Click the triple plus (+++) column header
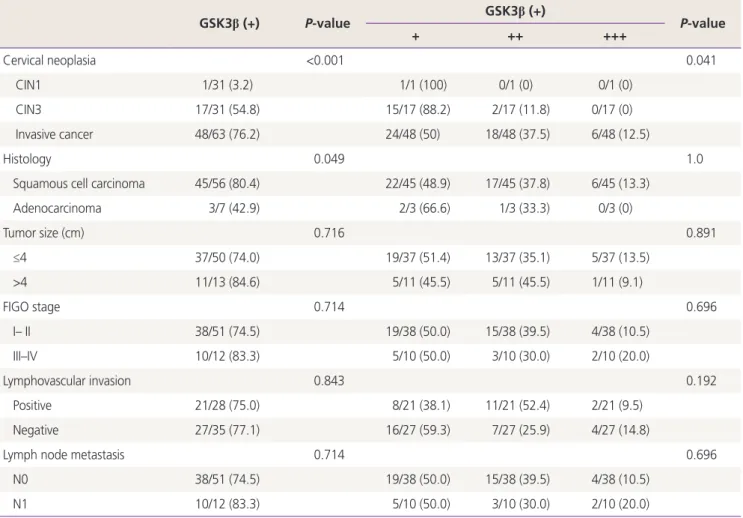743x518 pixels. [615, 37]
